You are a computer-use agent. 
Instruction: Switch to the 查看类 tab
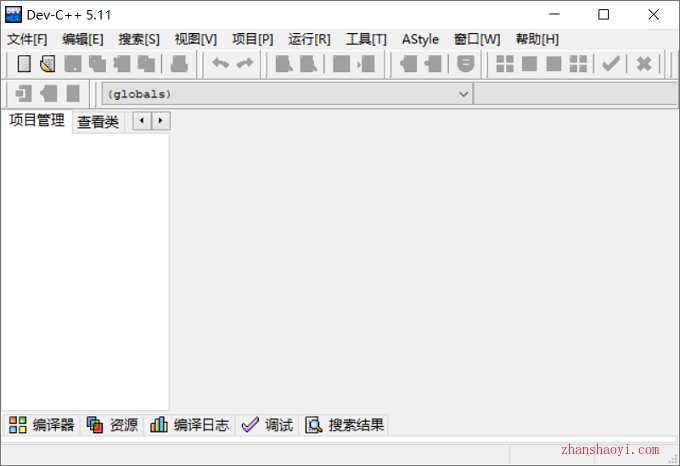[x=98, y=122]
